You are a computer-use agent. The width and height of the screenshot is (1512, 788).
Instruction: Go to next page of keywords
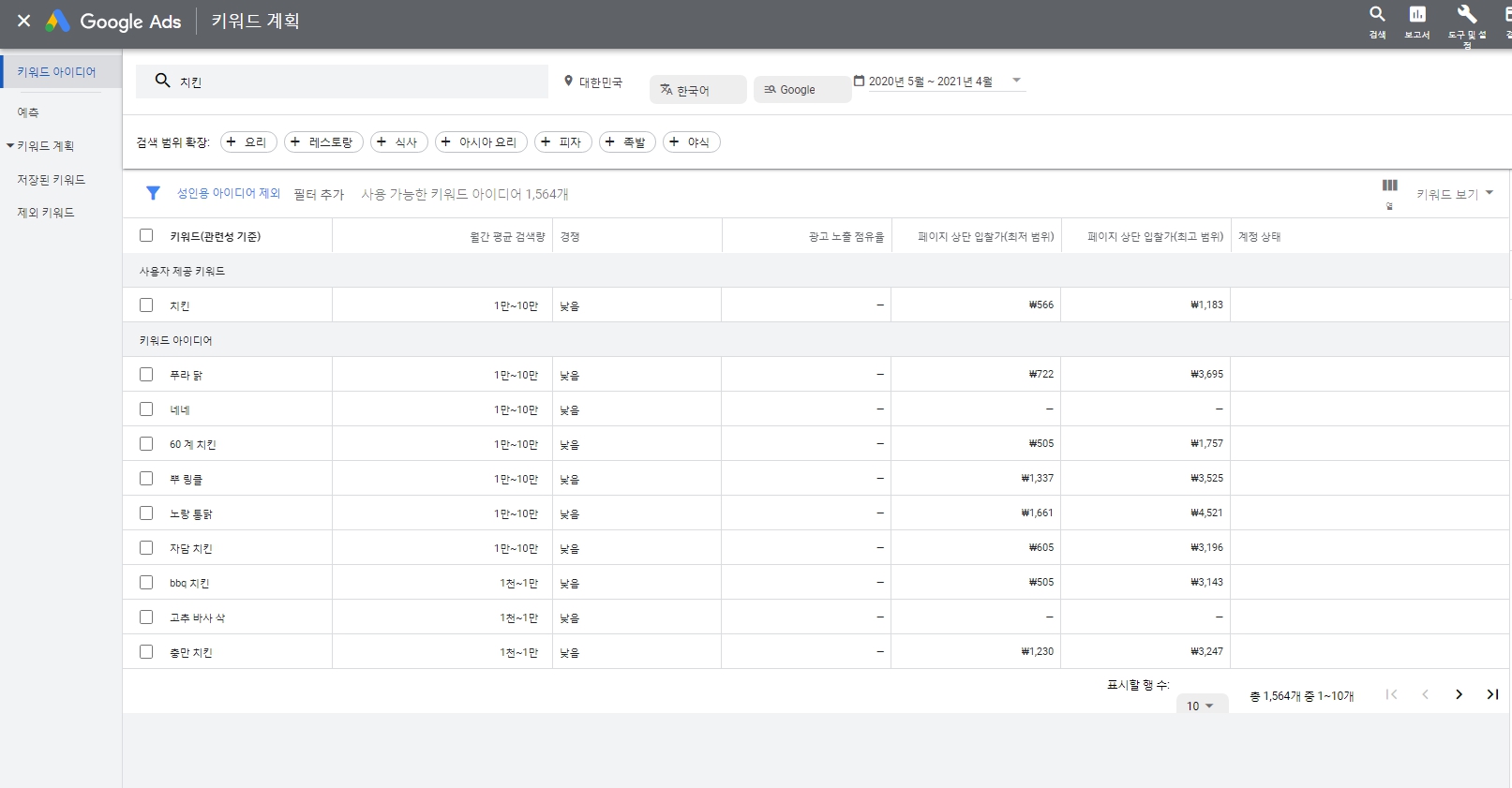[x=1459, y=694]
